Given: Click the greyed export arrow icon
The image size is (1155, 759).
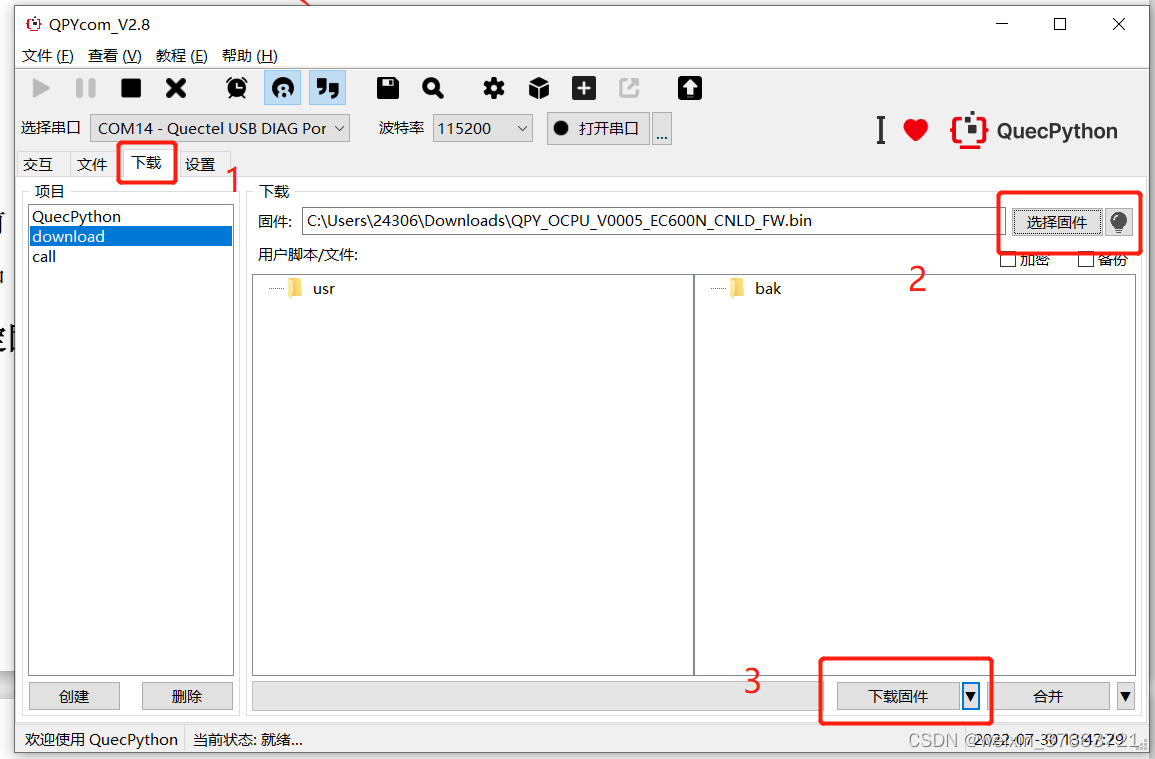Looking at the screenshot, I should click(629, 88).
